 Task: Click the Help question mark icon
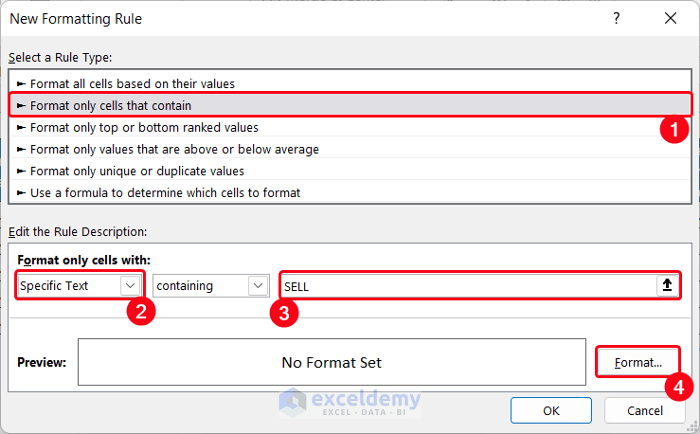615,19
